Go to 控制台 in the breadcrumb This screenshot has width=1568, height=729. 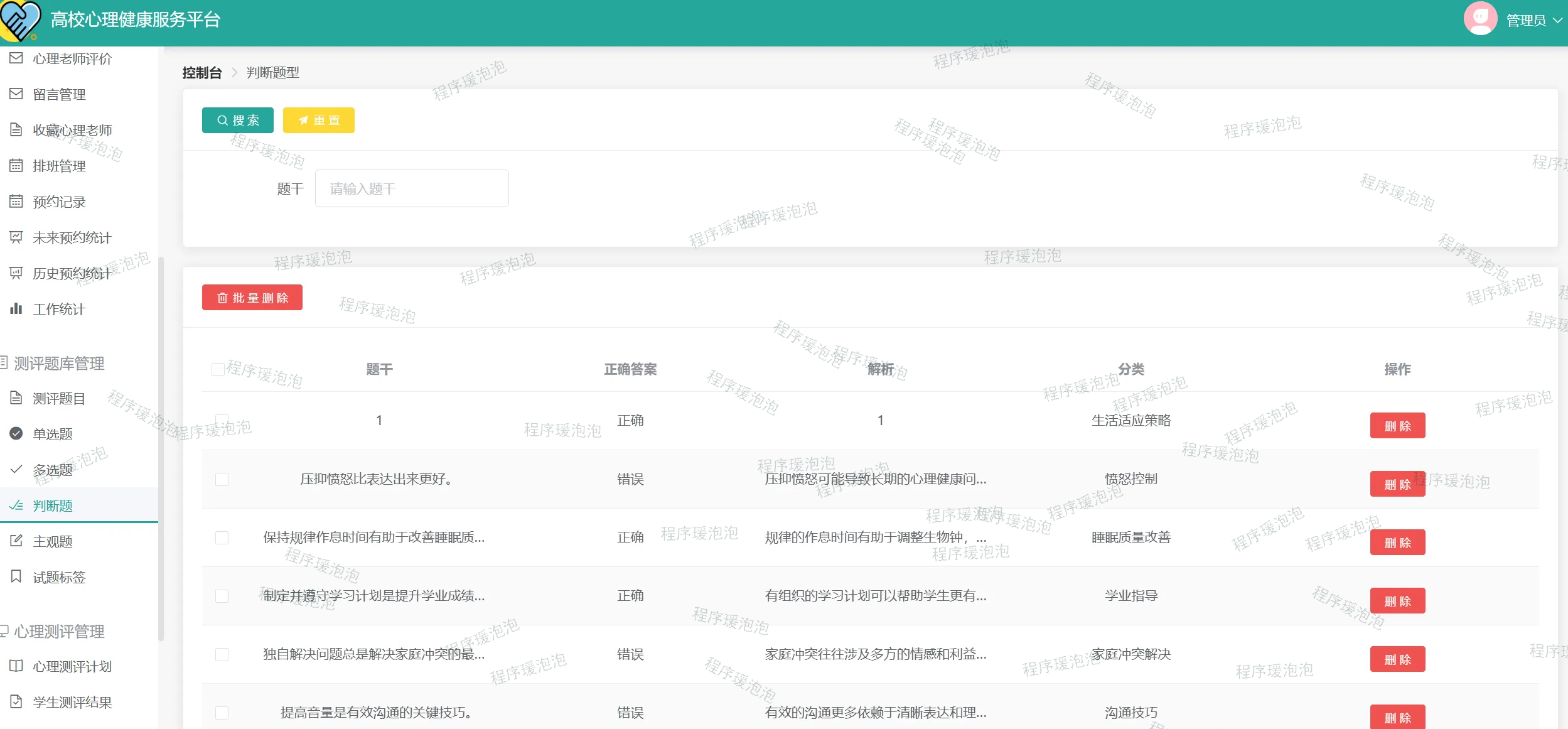(201, 73)
